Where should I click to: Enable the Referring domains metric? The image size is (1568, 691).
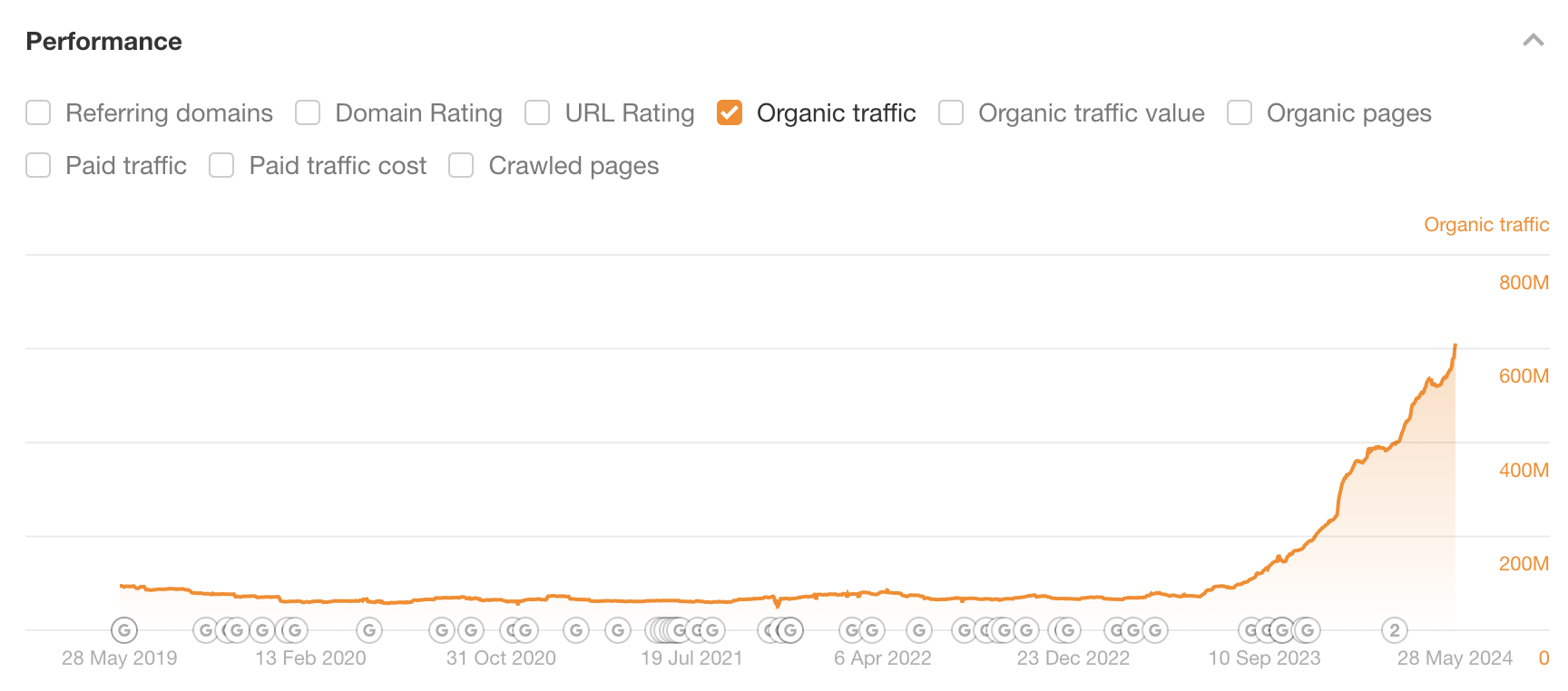coord(37,112)
